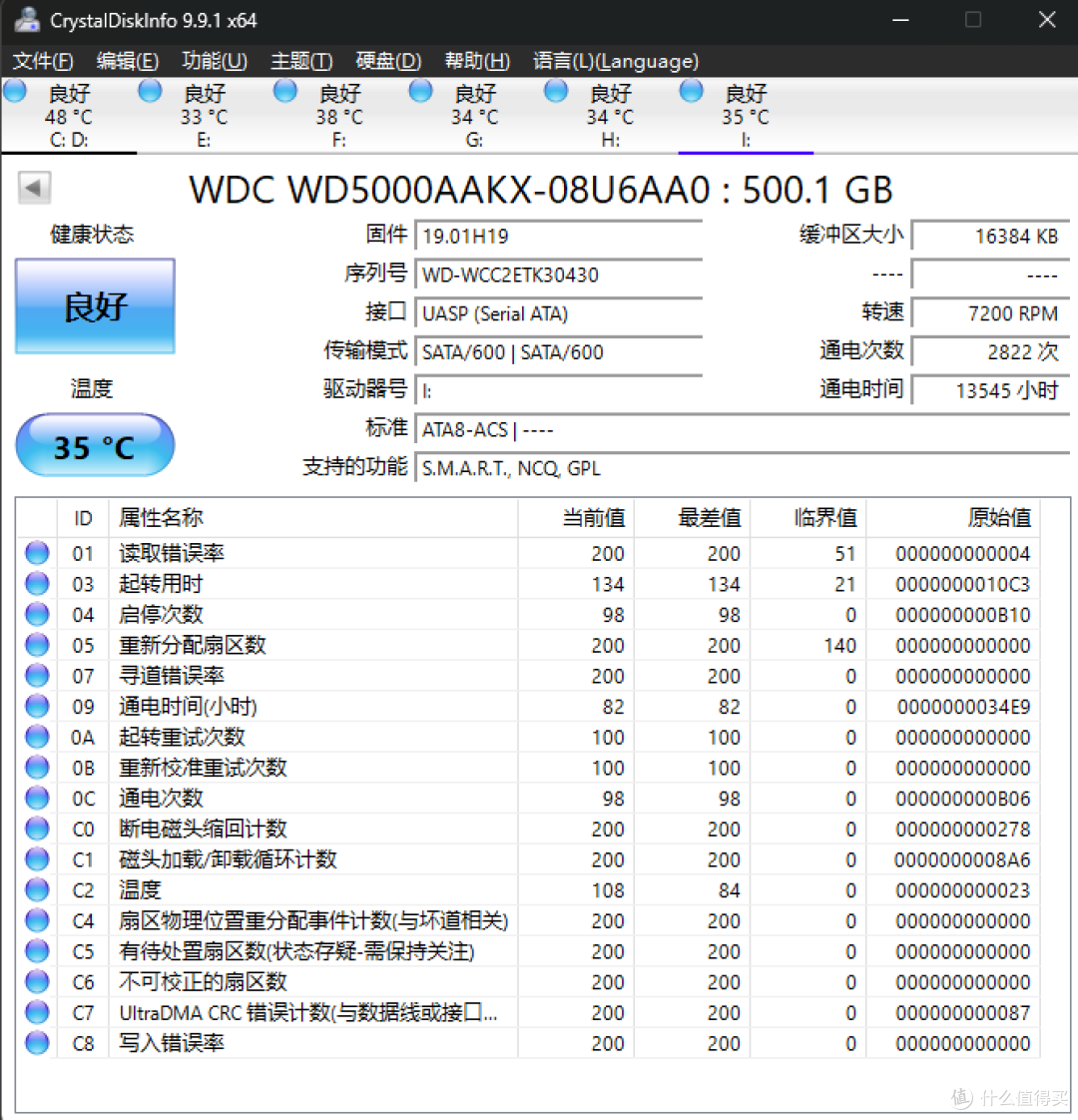Click status icon for C4 扇区物理位置重分配事件计数

[37, 920]
